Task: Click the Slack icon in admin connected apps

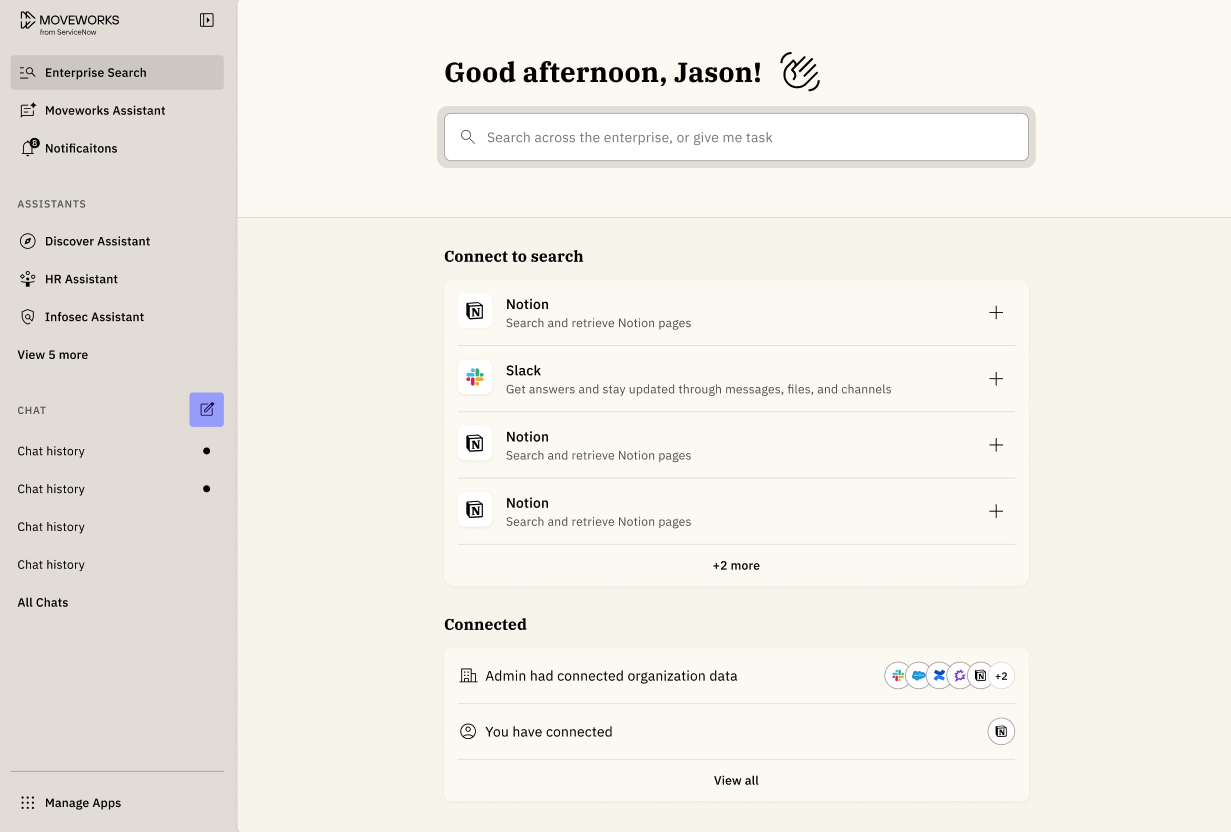Action: pyautogui.click(x=898, y=676)
